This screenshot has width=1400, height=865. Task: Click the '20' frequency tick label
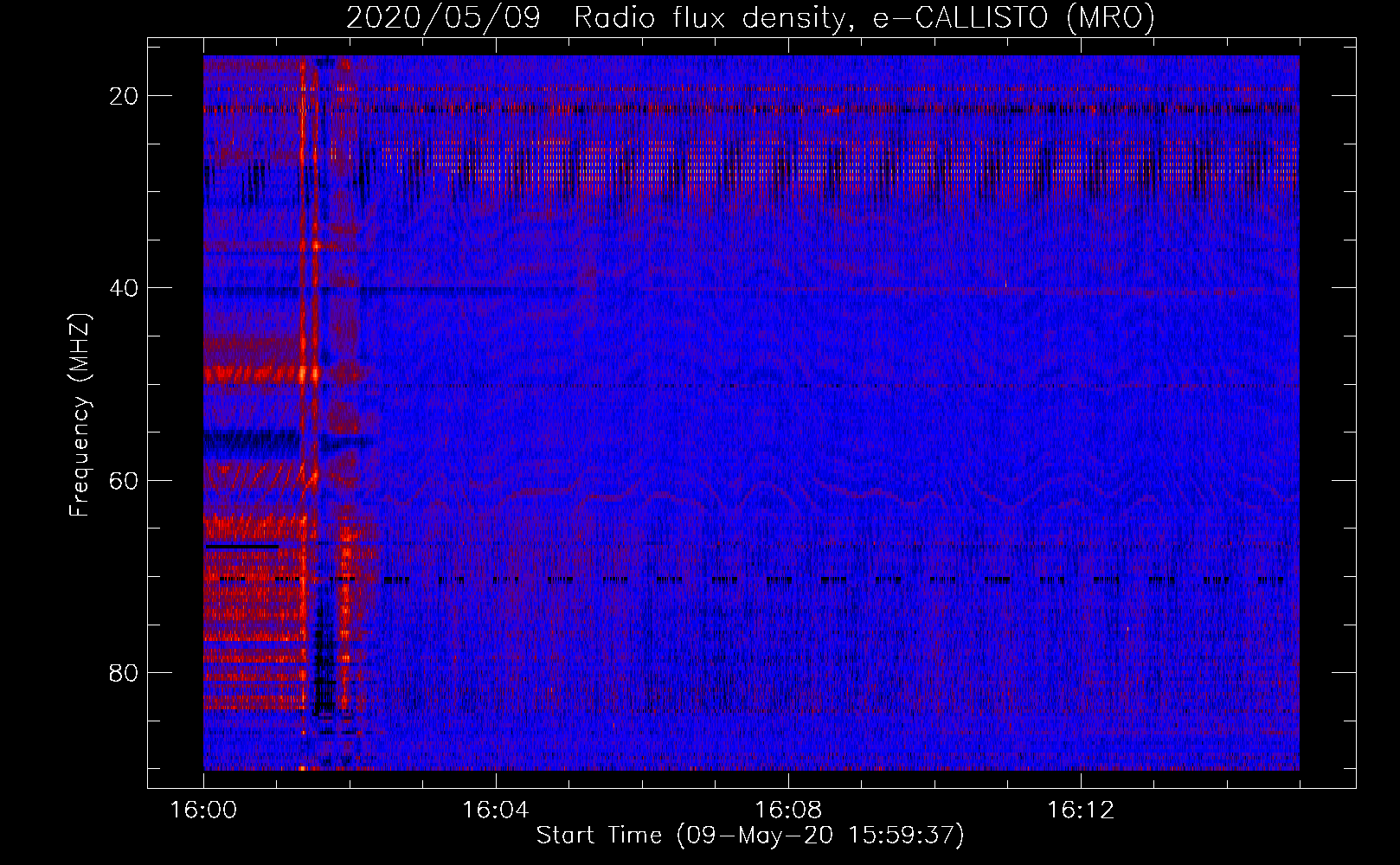coord(124,96)
